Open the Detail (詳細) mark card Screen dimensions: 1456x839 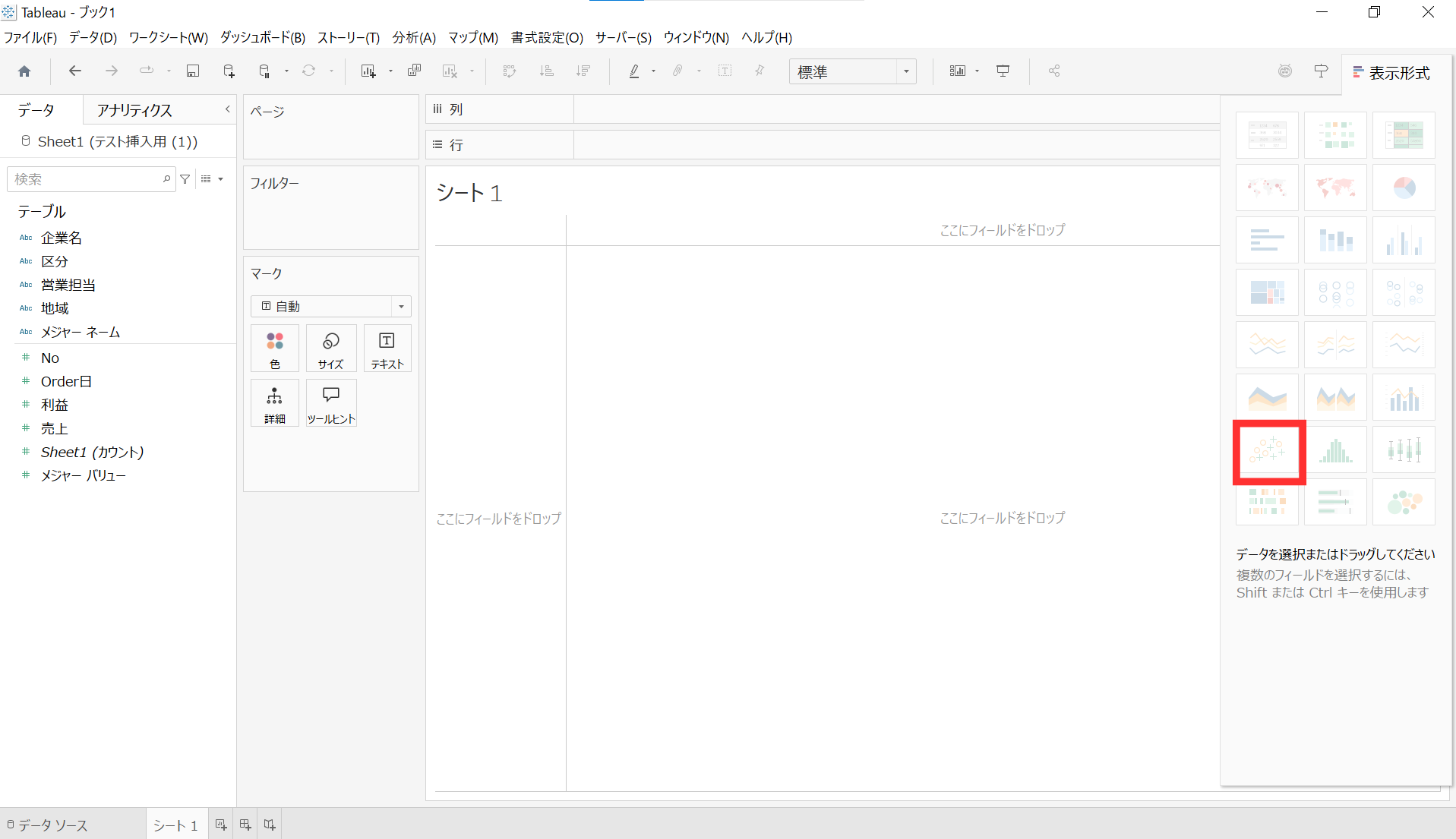tap(274, 403)
